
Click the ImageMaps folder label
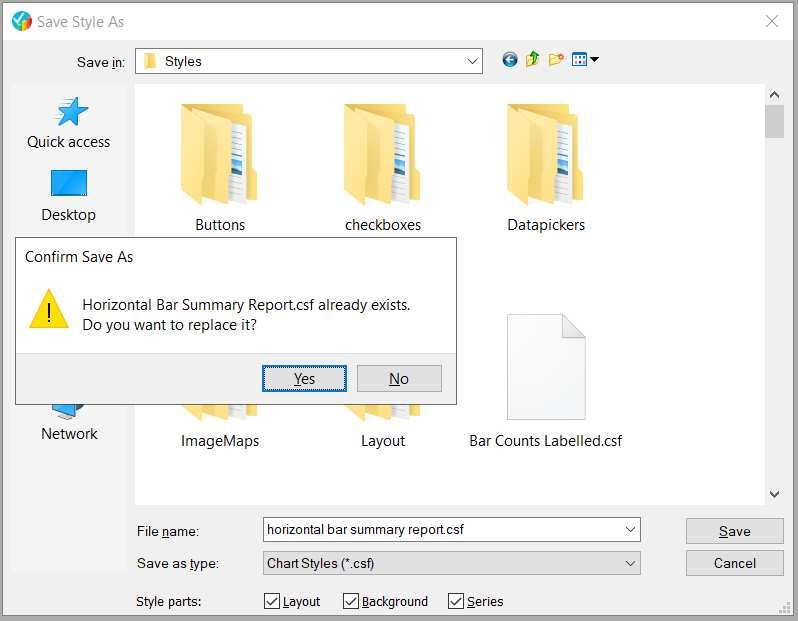tap(220, 441)
